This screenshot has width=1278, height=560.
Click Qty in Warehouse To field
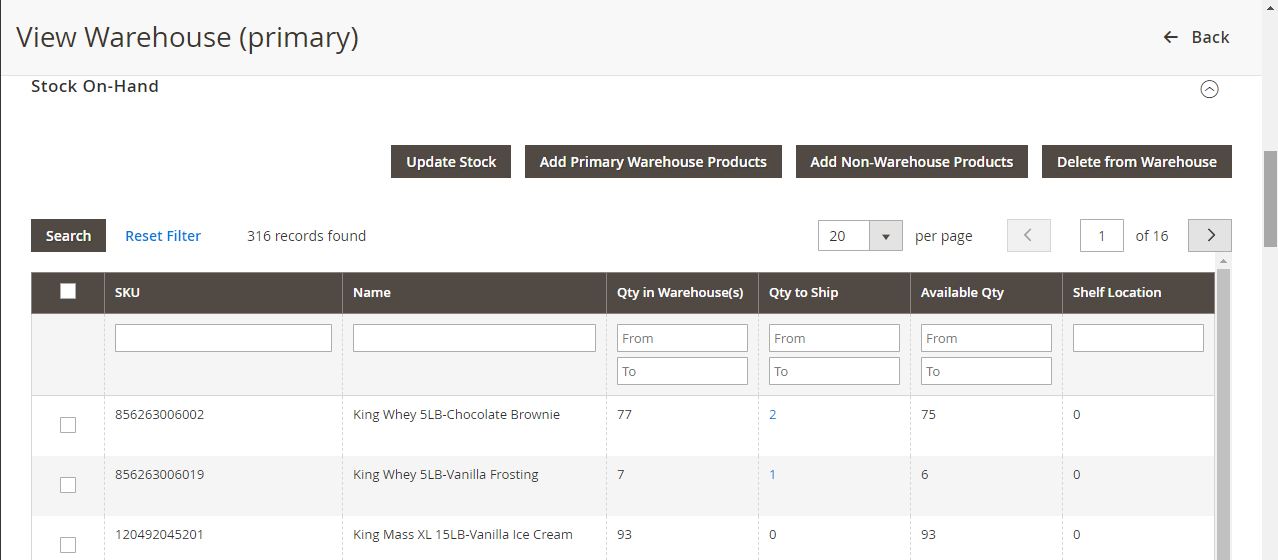click(682, 371)
